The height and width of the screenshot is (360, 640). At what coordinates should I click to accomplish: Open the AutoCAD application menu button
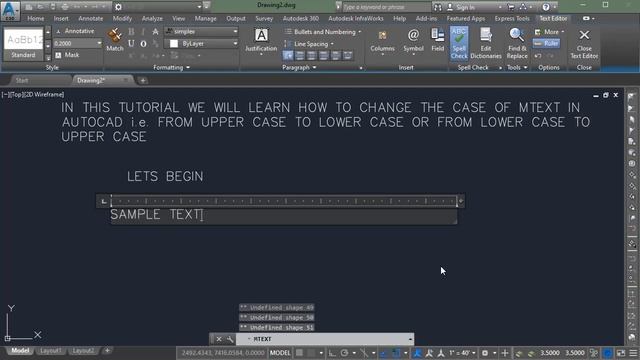coord(10,11)
